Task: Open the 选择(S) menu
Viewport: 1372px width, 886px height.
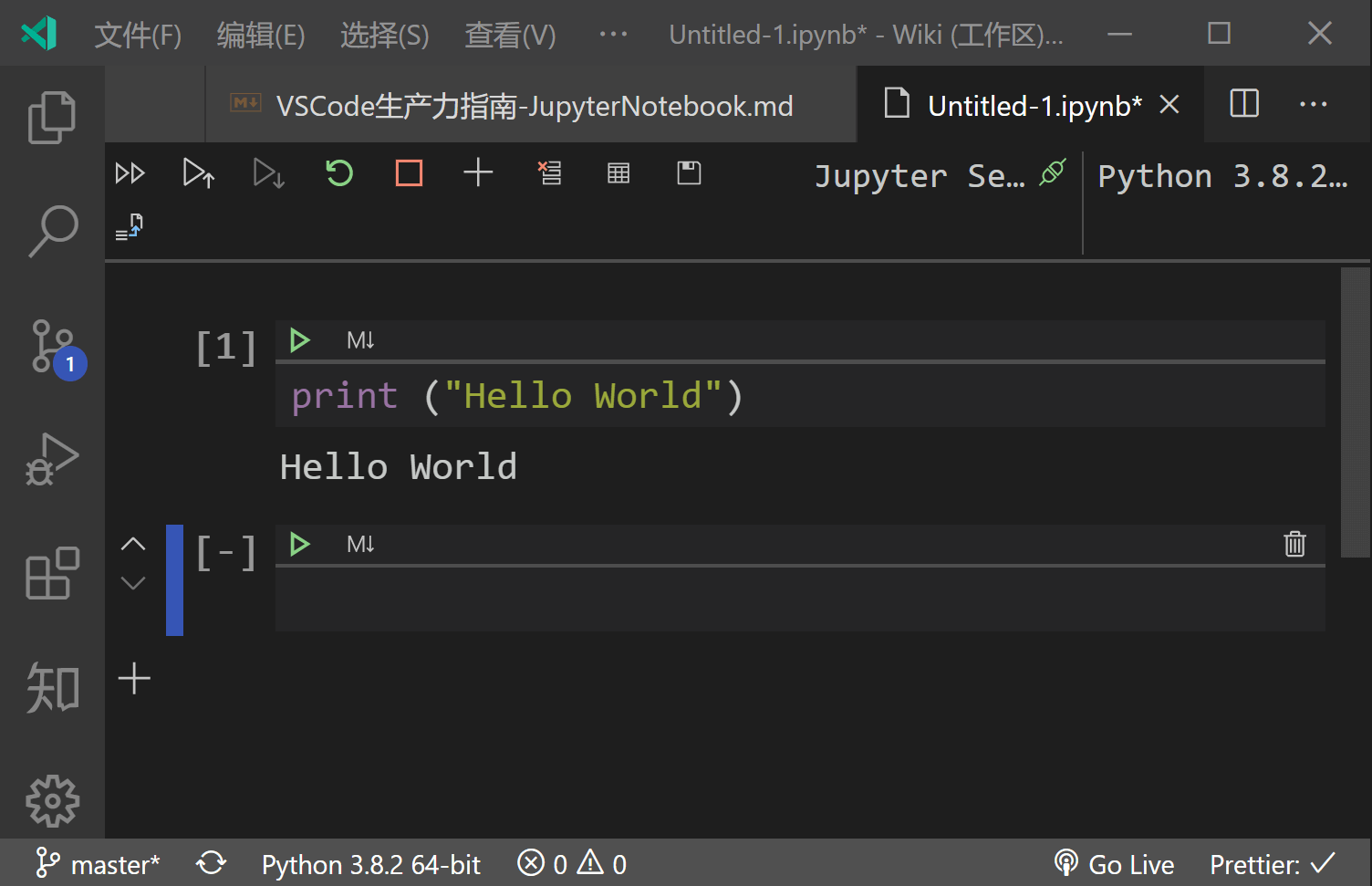Action: click(x=385, y=35)
